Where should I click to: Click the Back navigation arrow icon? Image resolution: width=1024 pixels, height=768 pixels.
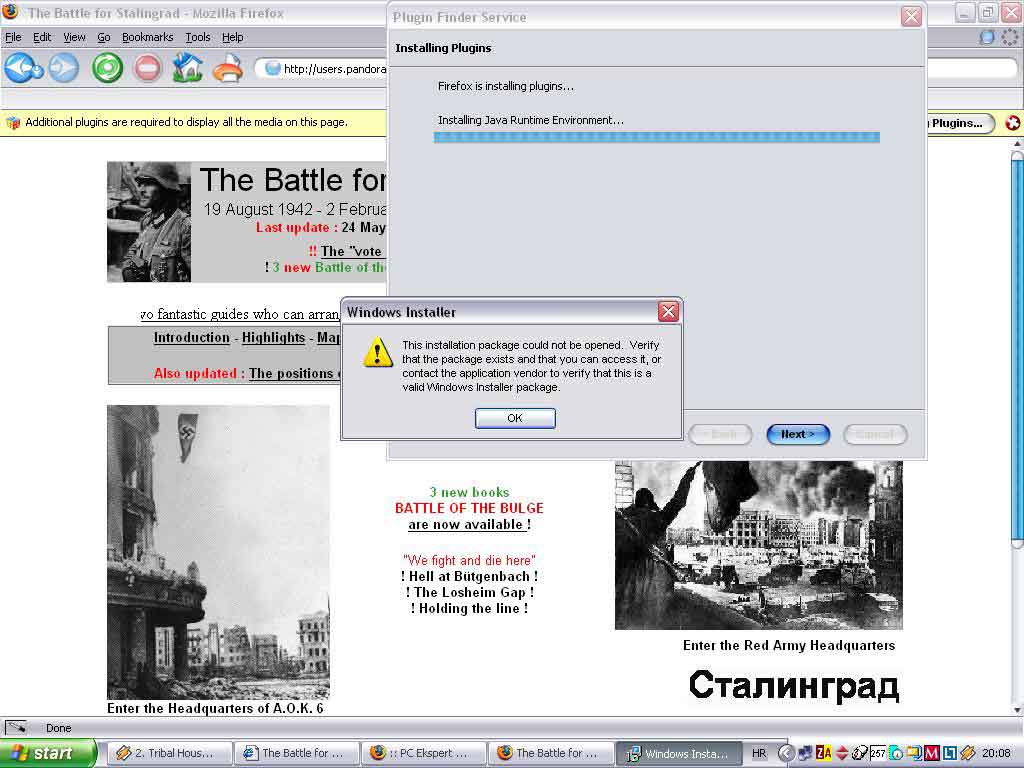coord(22,68)
